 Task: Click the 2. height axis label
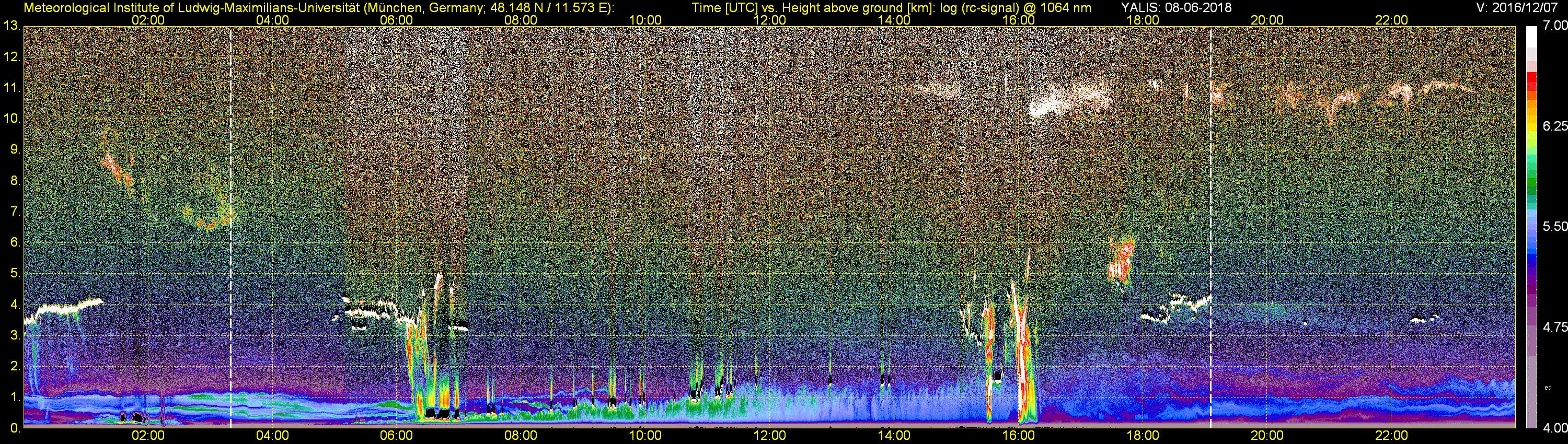15,366
